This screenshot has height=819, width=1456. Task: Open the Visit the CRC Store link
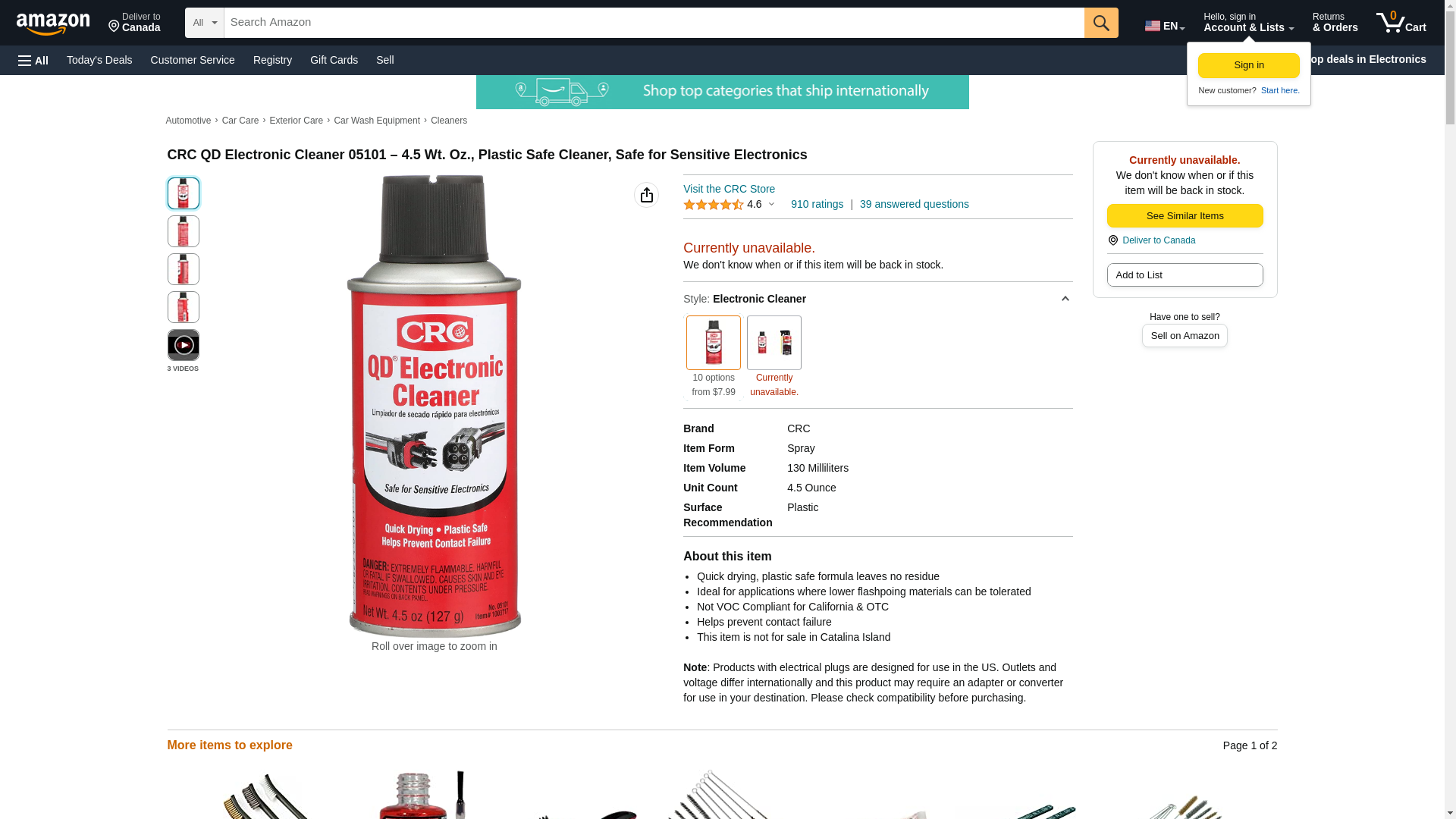[729, 189]
